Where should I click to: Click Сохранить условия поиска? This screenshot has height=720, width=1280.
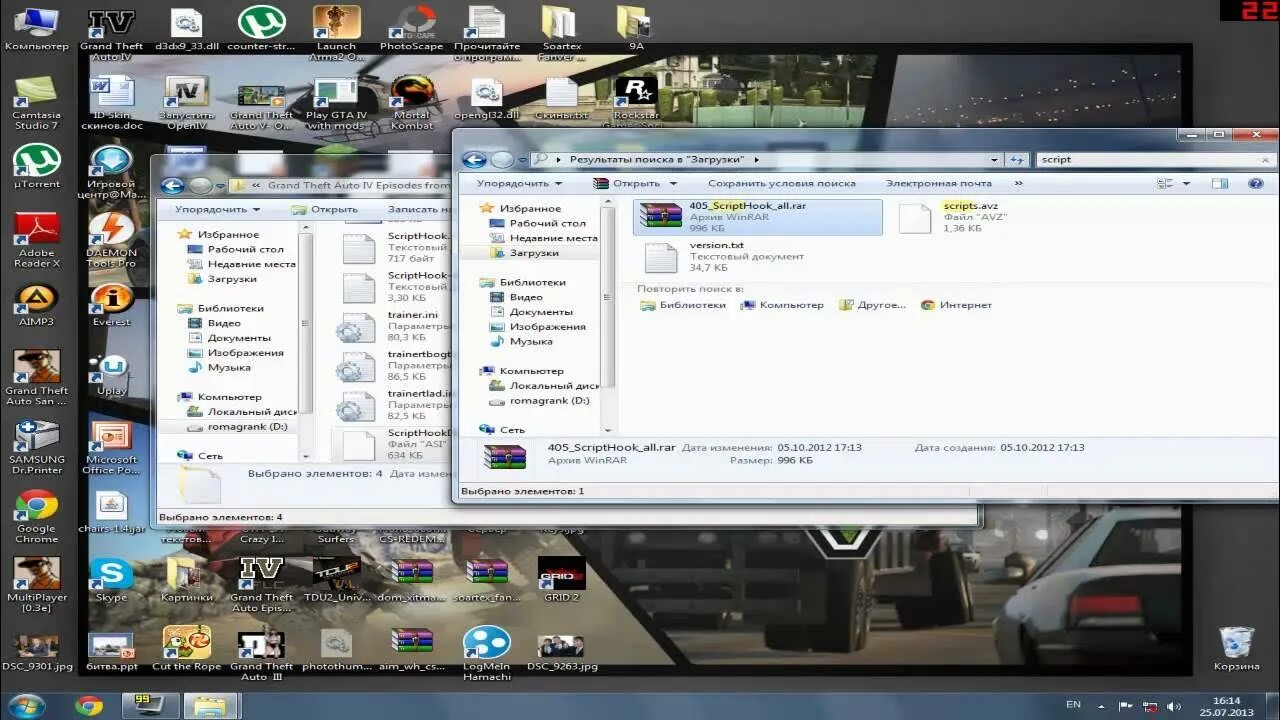pos(781,183)
